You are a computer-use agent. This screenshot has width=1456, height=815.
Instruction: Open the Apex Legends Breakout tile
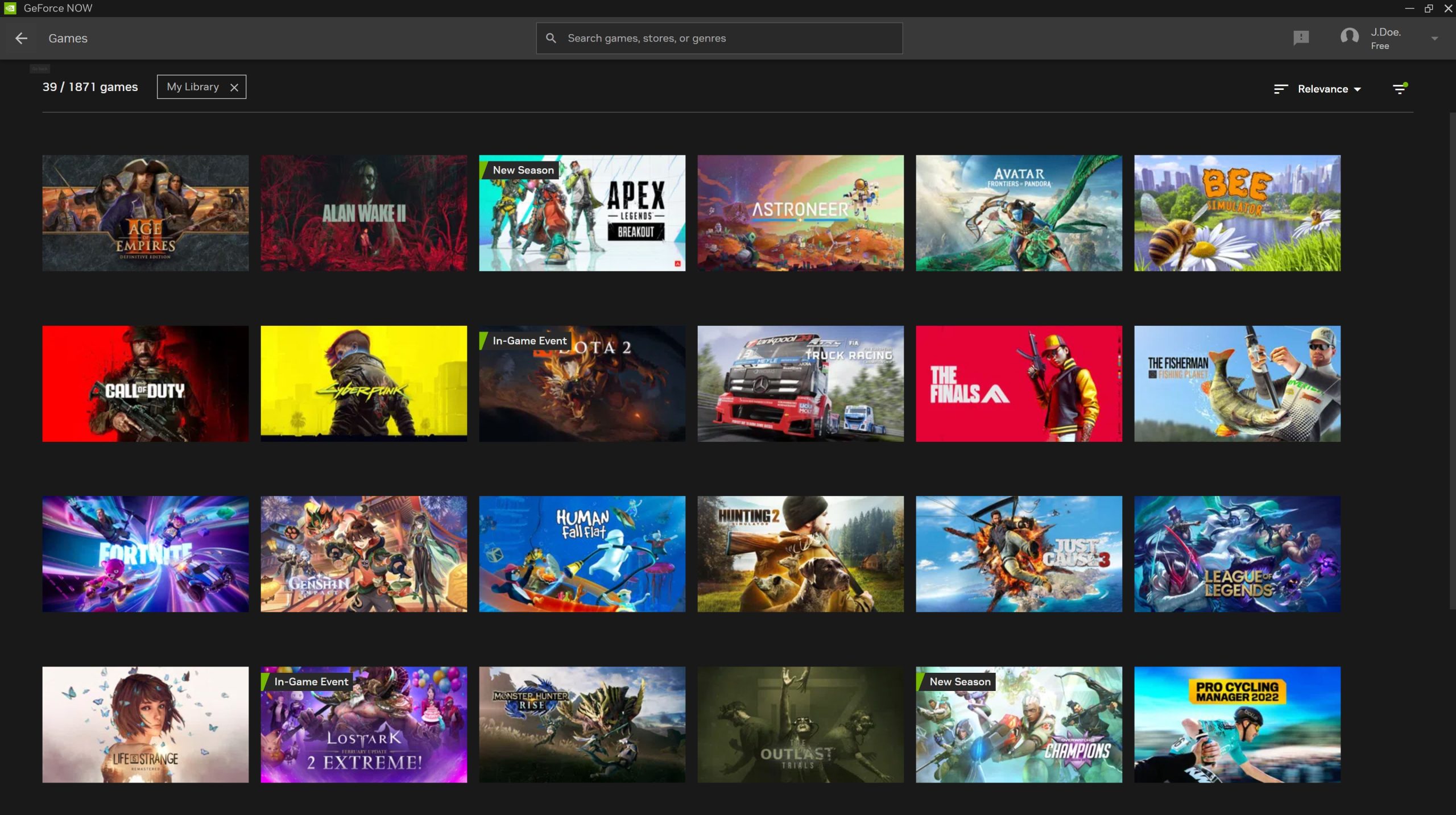(x=582, y=213)
